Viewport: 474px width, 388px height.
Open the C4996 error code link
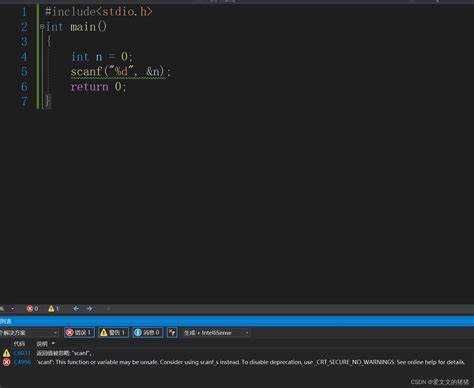click(x=23, y=362)
